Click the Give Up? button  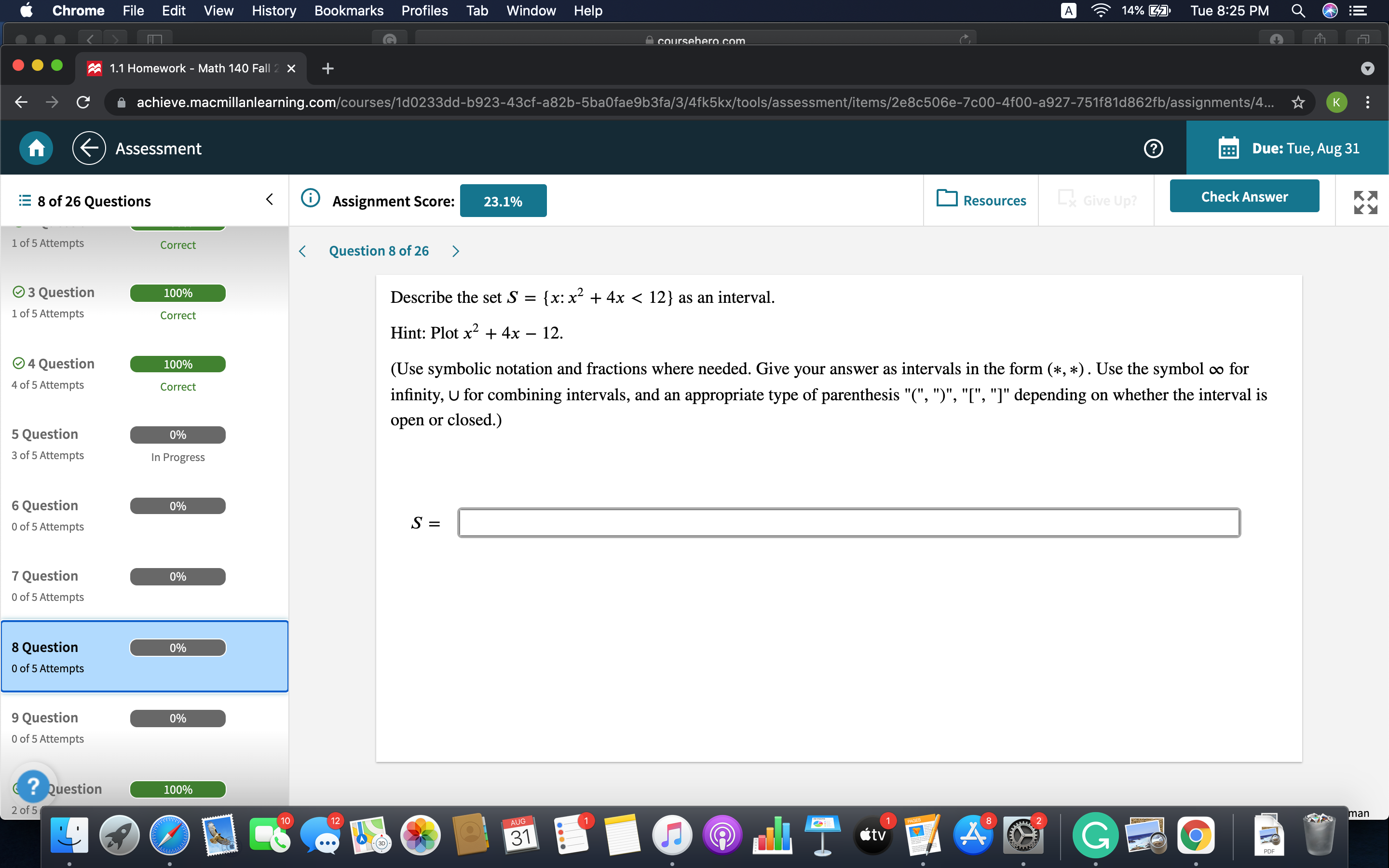point(1097,200)
